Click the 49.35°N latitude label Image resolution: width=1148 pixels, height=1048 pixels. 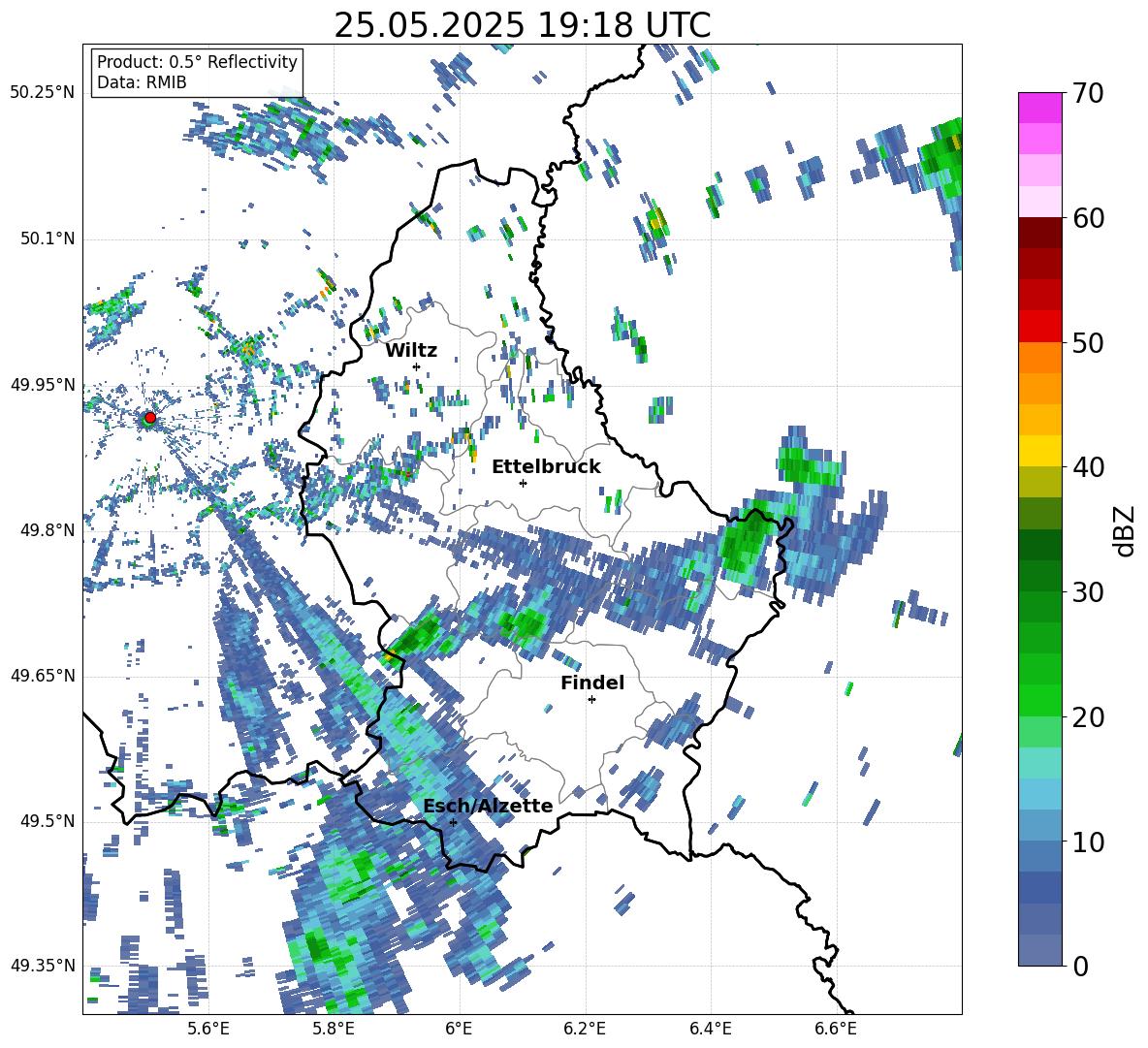tap(43, 966)
